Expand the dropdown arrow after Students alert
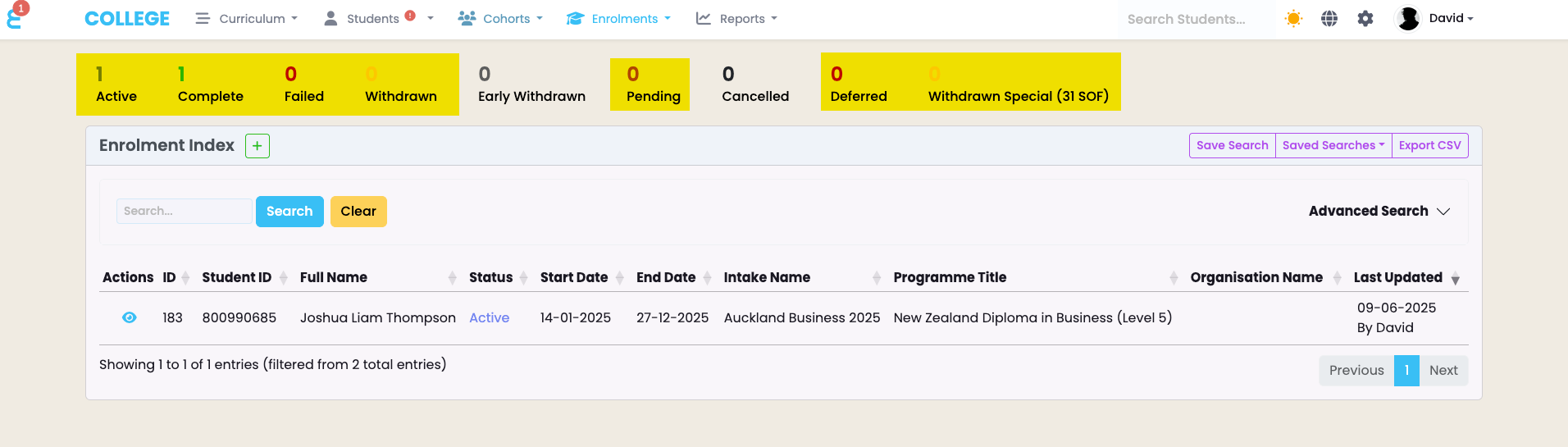The image size is (1568, 447). (x=431, y=19)
